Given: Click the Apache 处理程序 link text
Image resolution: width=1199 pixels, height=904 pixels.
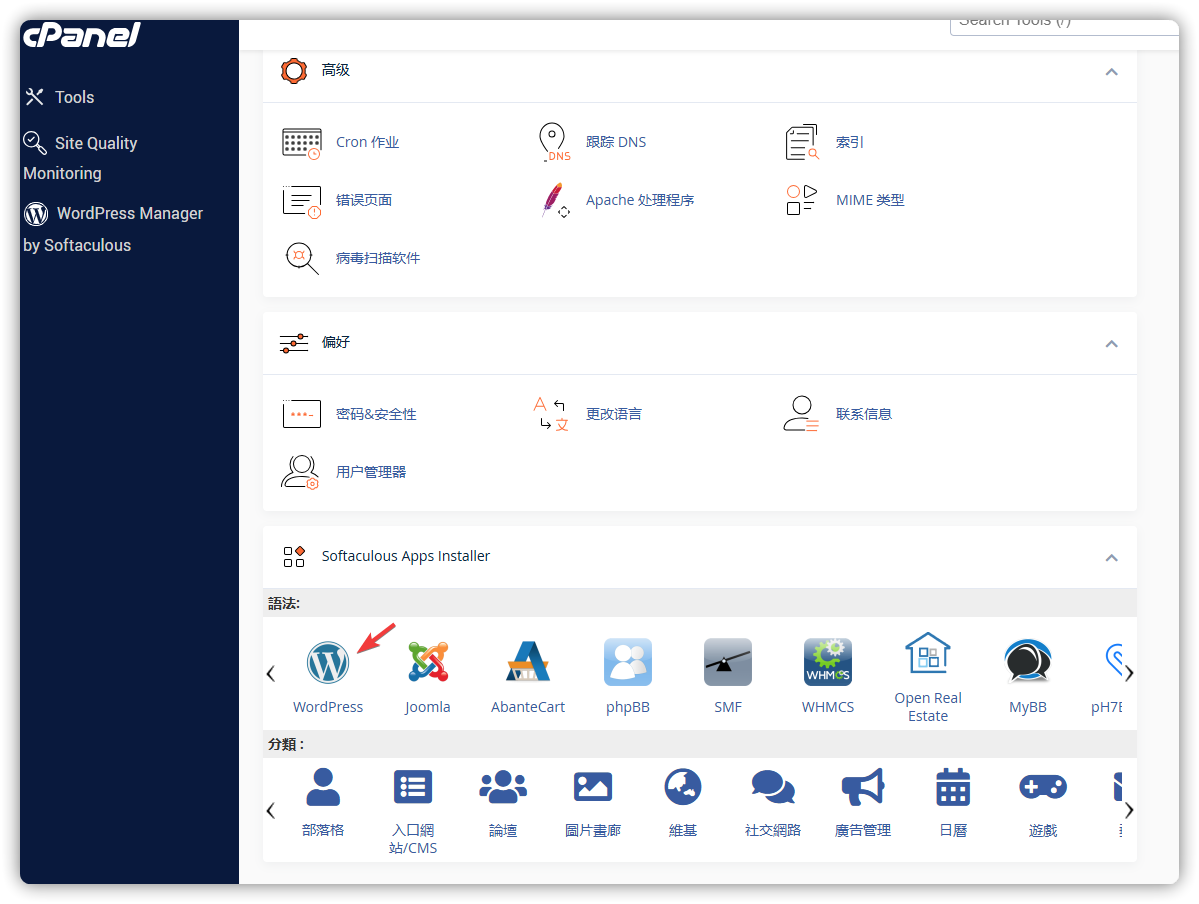Looking at the screenshot, I should (639, 200).
